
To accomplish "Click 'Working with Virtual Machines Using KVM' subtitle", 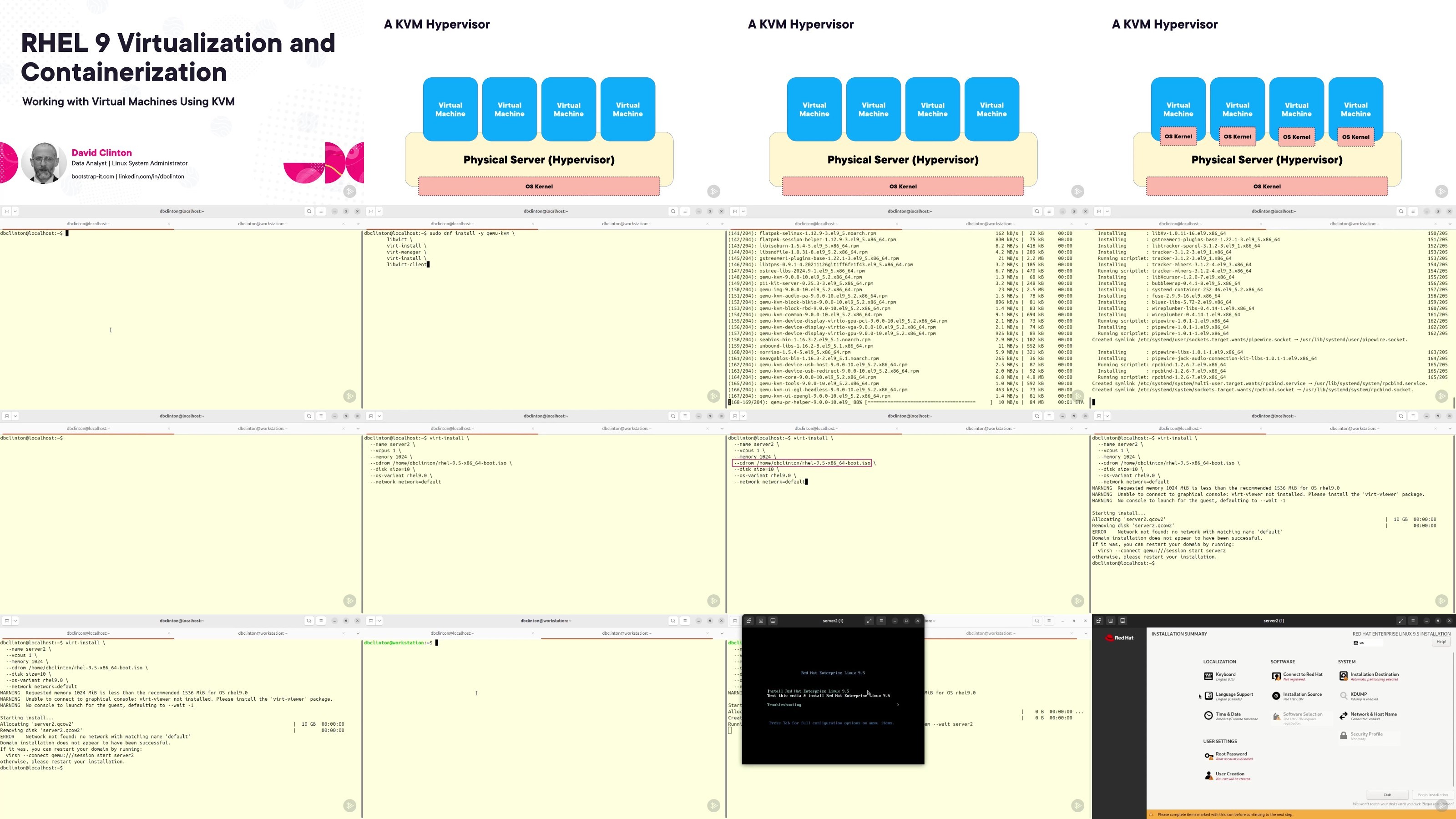I will tap(128, 102).
